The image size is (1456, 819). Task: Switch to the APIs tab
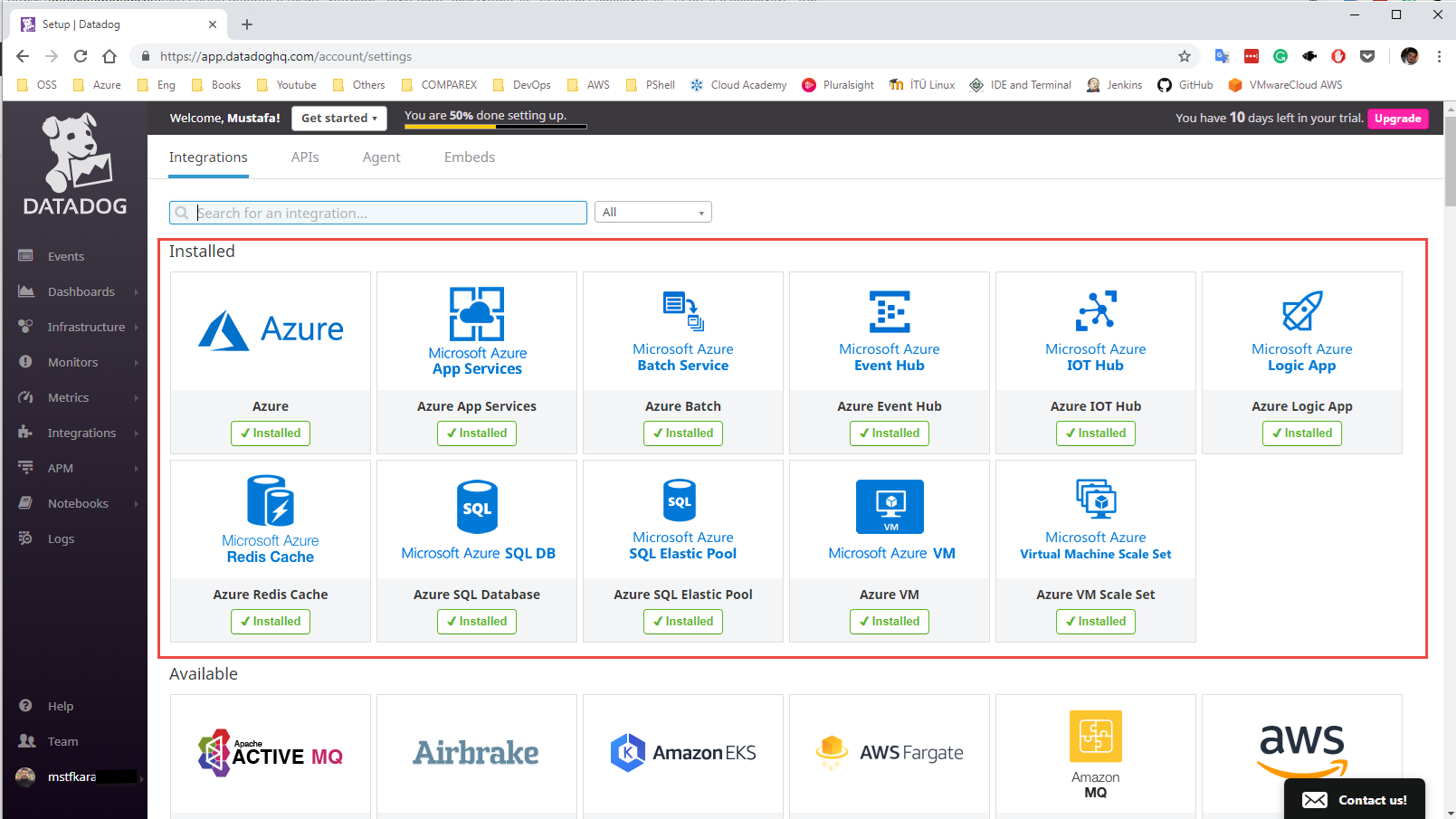click(x=305, y=157)
